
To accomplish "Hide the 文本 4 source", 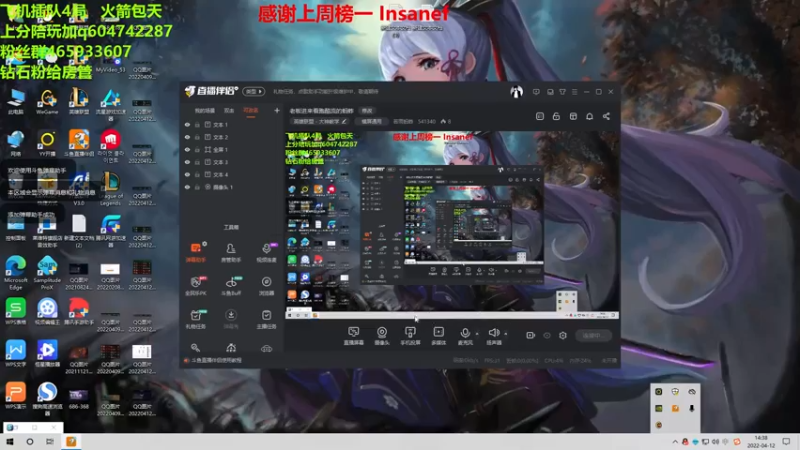I will click(x=187, y=174).
